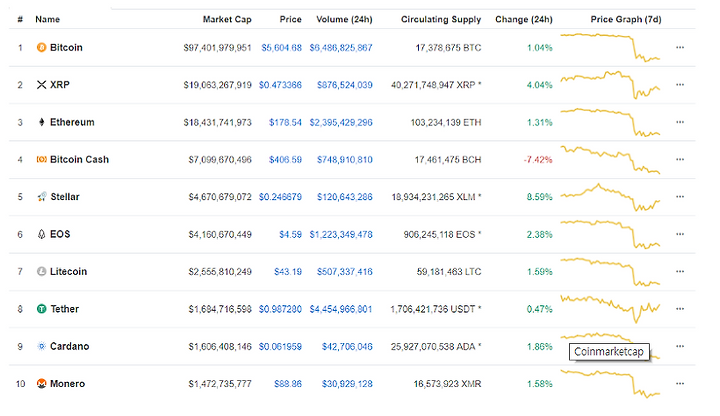The height and width of the screenshot is (416, 720).
Task: Sort by the Volume (24h) column header
Action: [344, 19]
